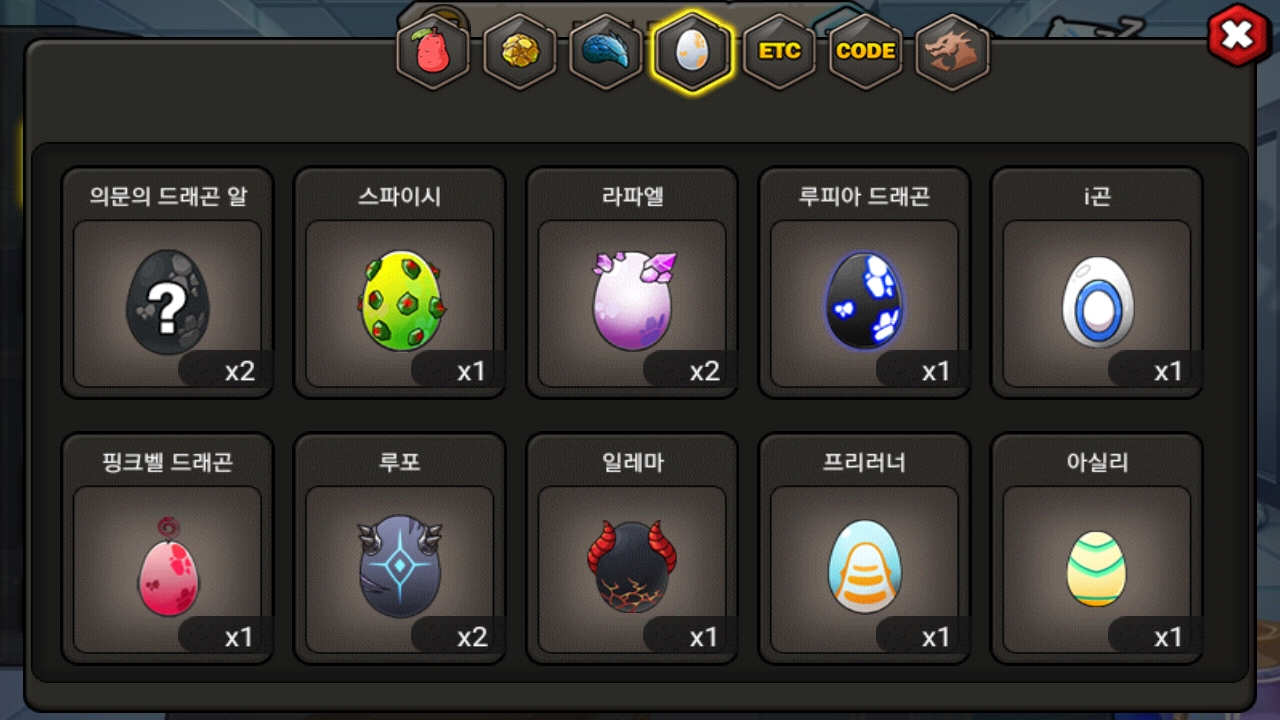Select the pink 핑크벨 드래곤 egg
The height and width of the screenshot is (720, 1280).
coord(168,548)
